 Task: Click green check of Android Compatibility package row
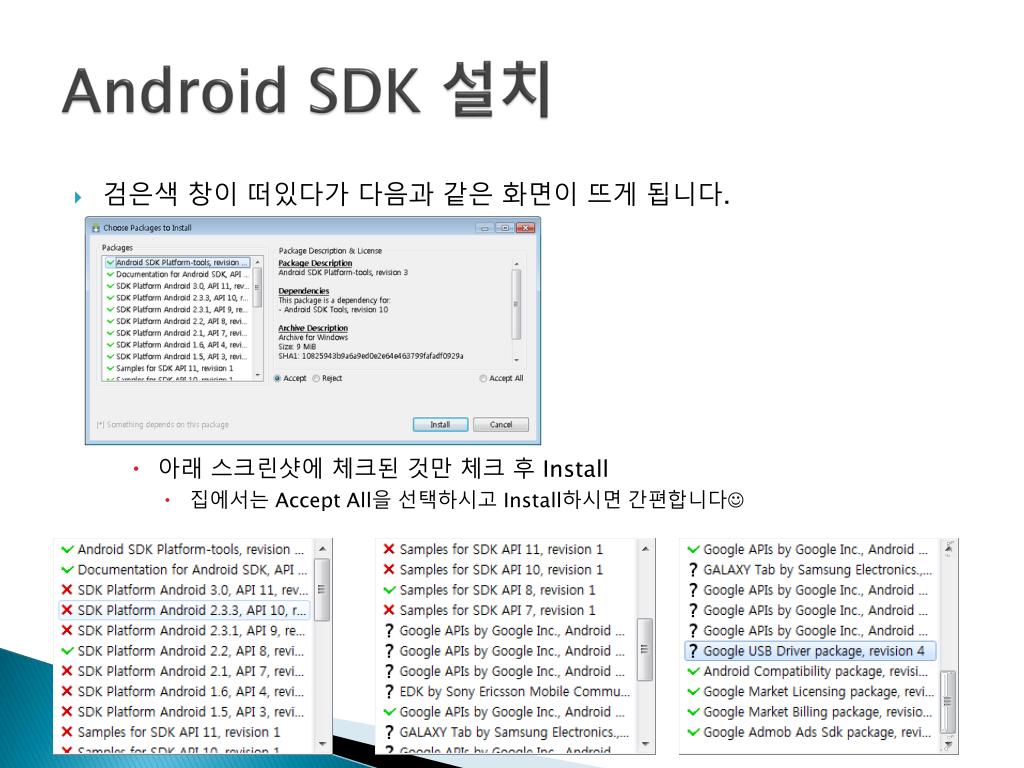tap(693, 671)
